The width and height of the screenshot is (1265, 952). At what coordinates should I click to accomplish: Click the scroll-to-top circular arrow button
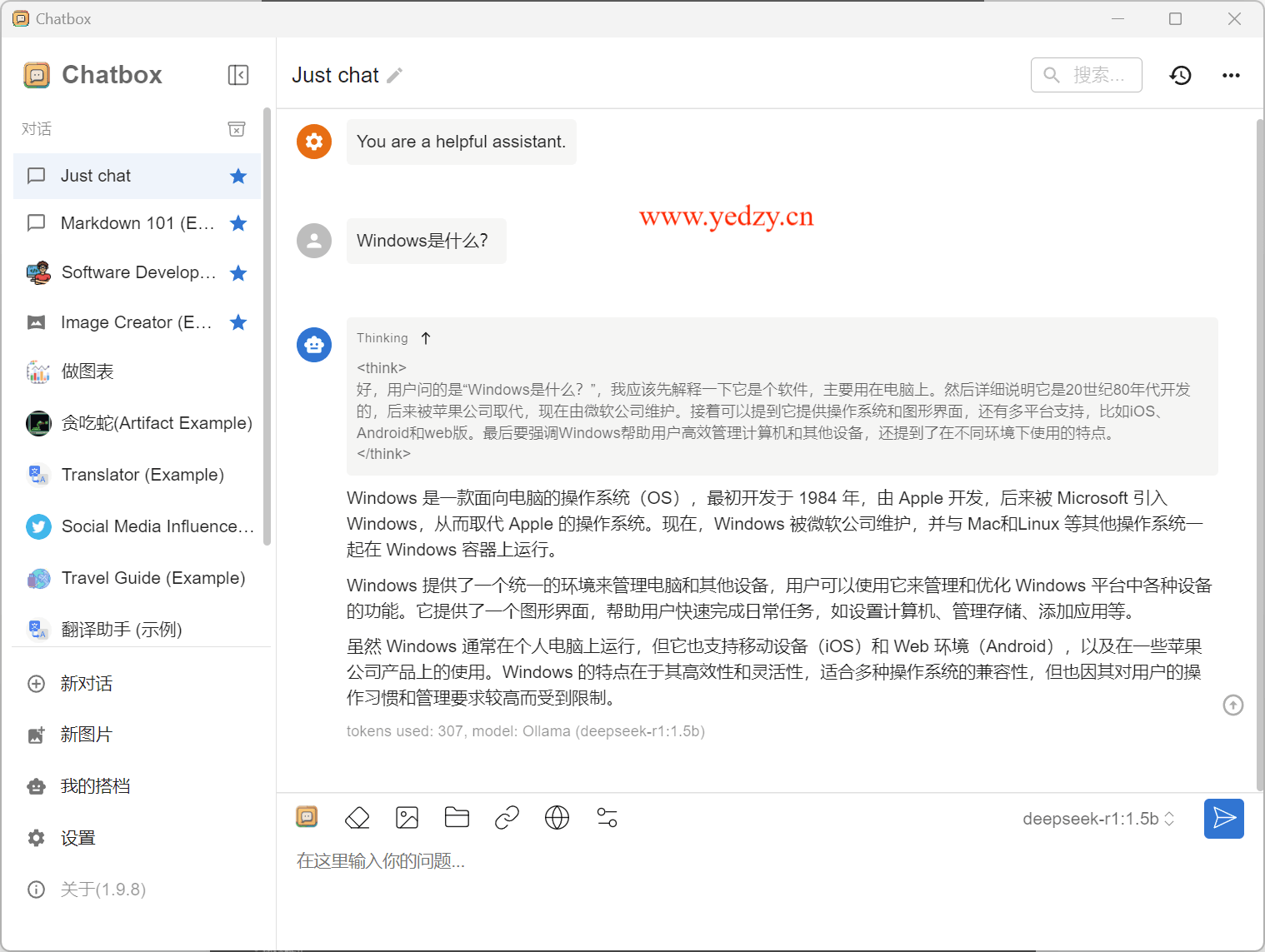tap(1233, 705)
